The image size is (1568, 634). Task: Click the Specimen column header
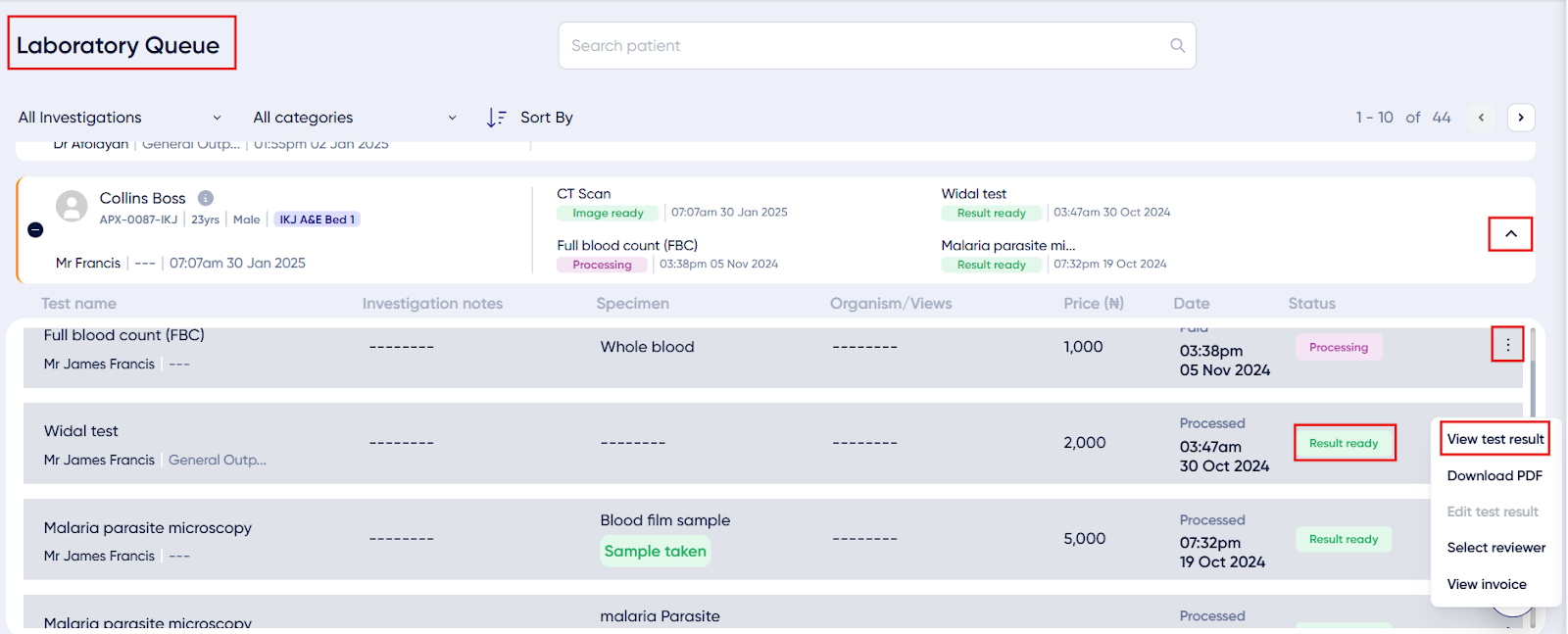[x=633, y=304]
